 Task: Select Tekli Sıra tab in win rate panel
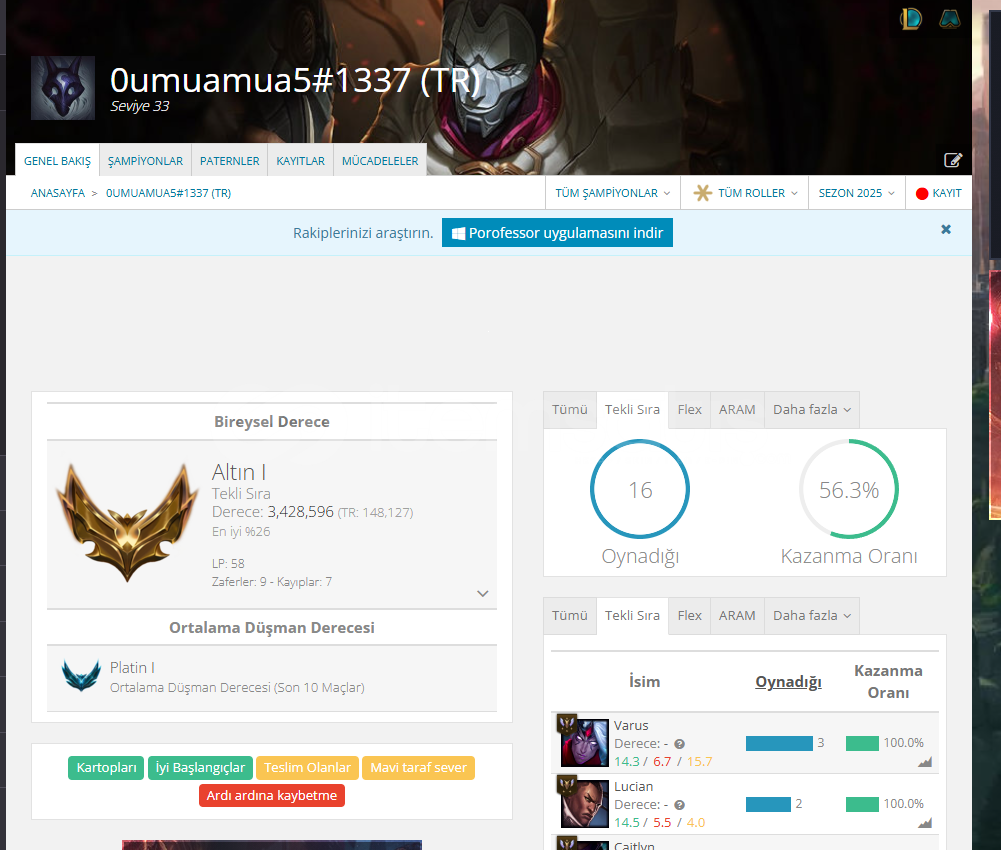click(633, 409)
